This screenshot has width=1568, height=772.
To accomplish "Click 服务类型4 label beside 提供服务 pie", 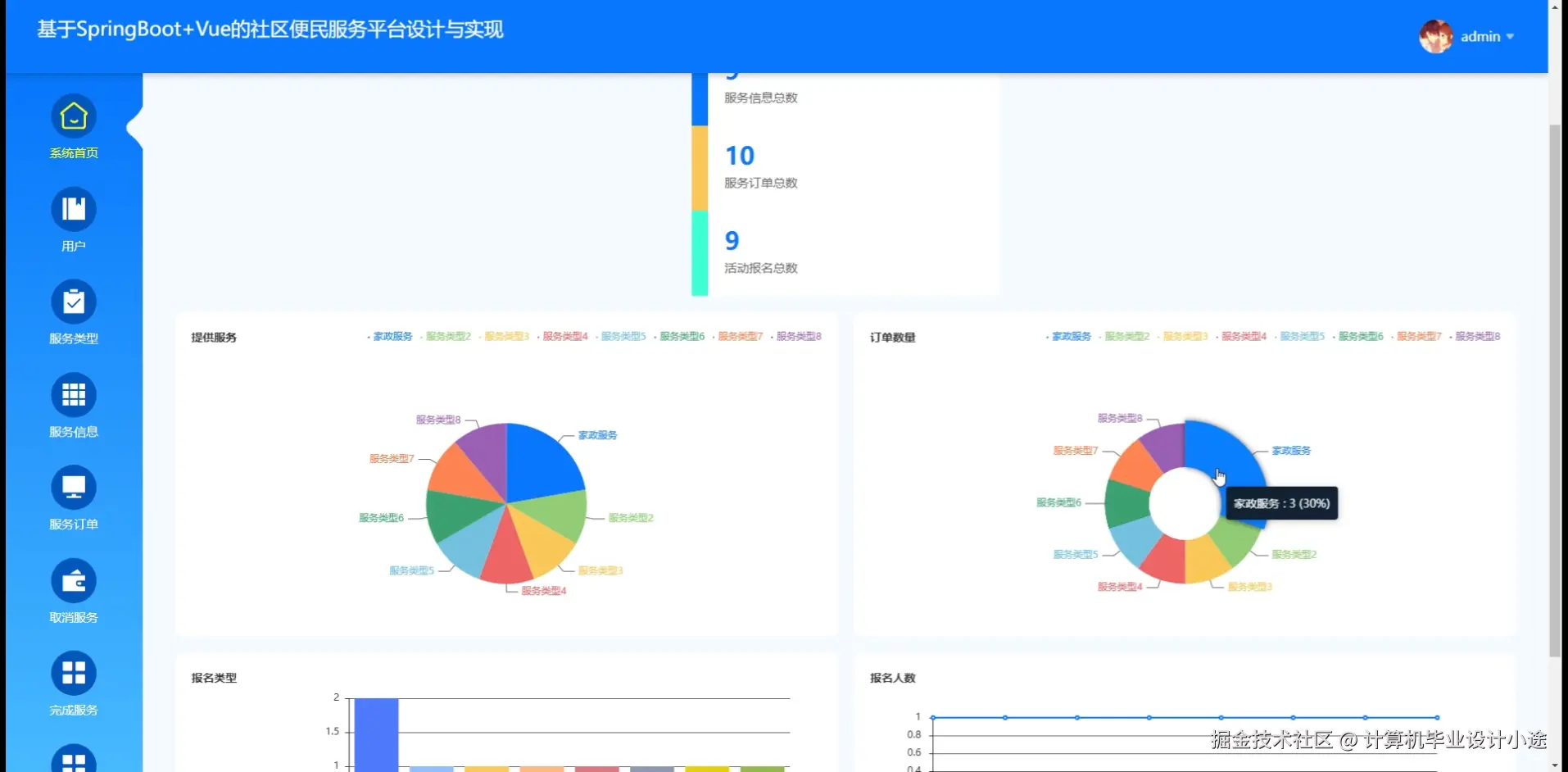I will [x=544, y=591].
